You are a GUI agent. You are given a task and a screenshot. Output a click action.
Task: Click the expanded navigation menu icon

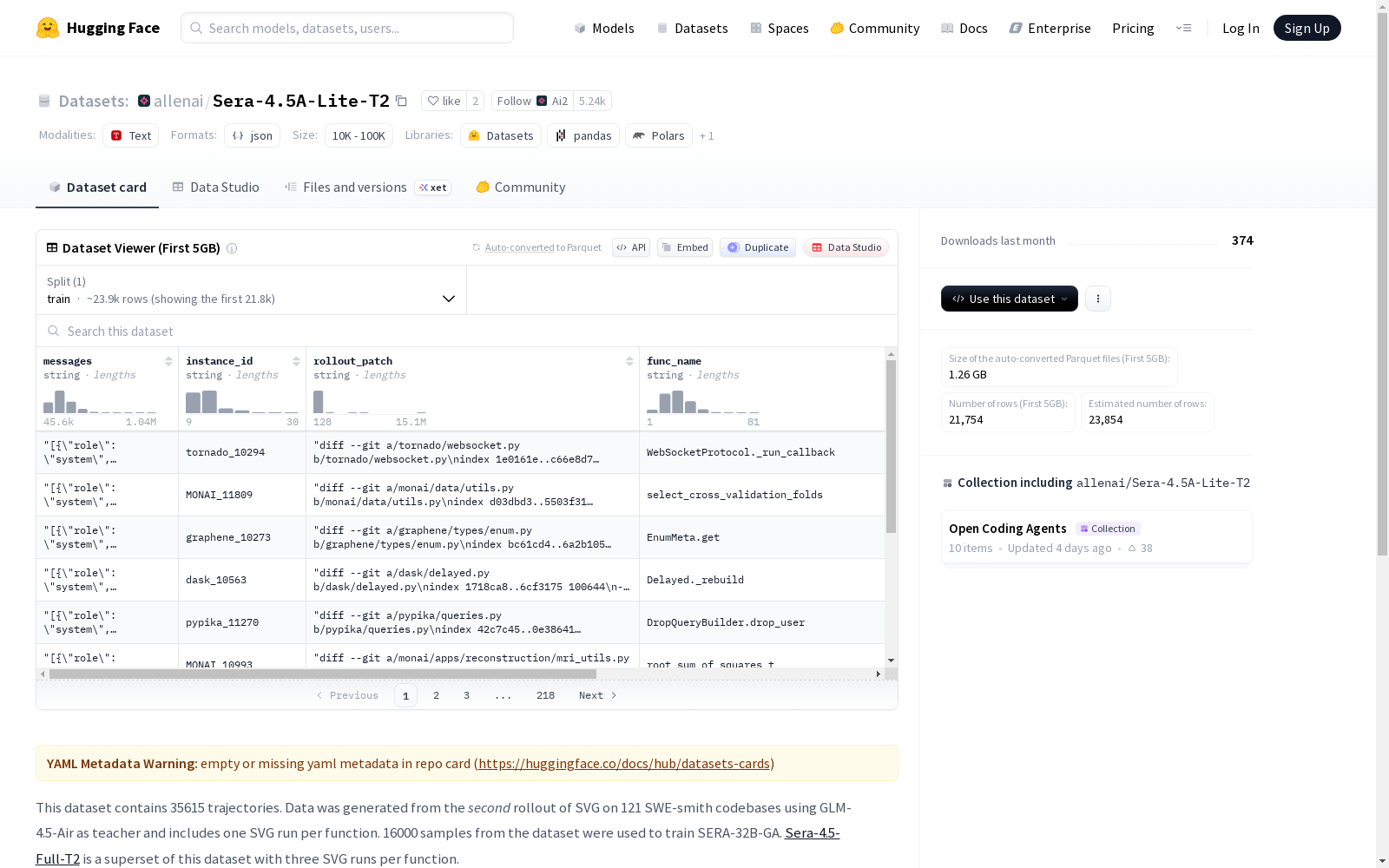(x=1183, y=28)
